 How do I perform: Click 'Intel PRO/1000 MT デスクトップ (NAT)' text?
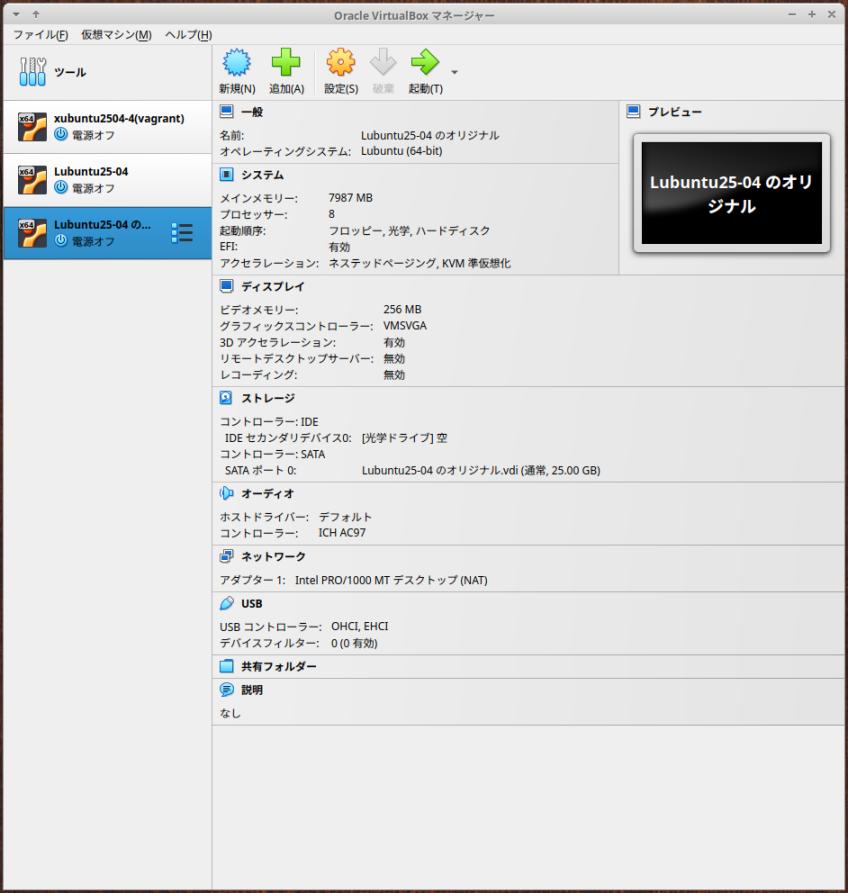[x=391, y=580]
